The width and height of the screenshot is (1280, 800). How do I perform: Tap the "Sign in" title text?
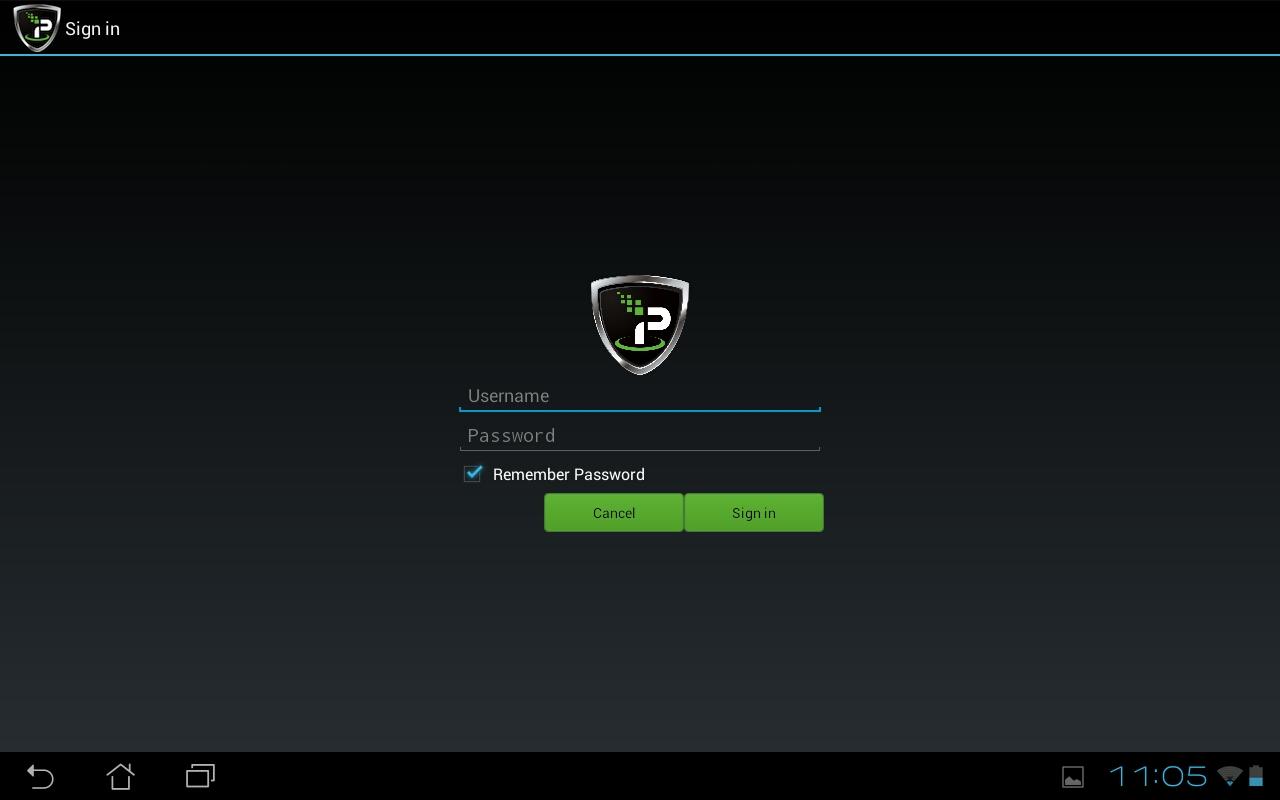(x=92, y=29)
